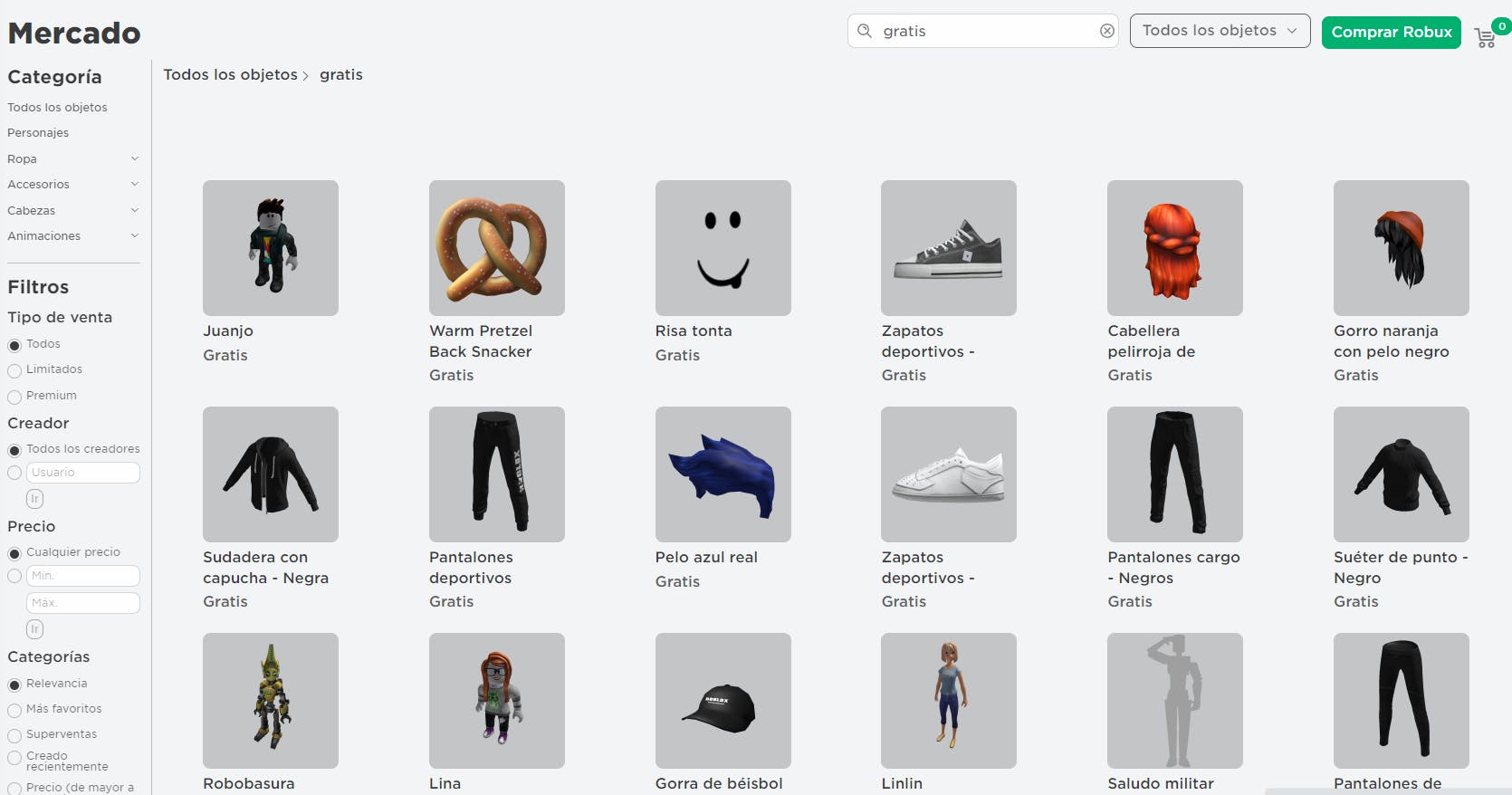Open the Saludo militar animation thumbnail
Image resolution: width=1512 pixels, height=795 pixels.
[1175, 701]
